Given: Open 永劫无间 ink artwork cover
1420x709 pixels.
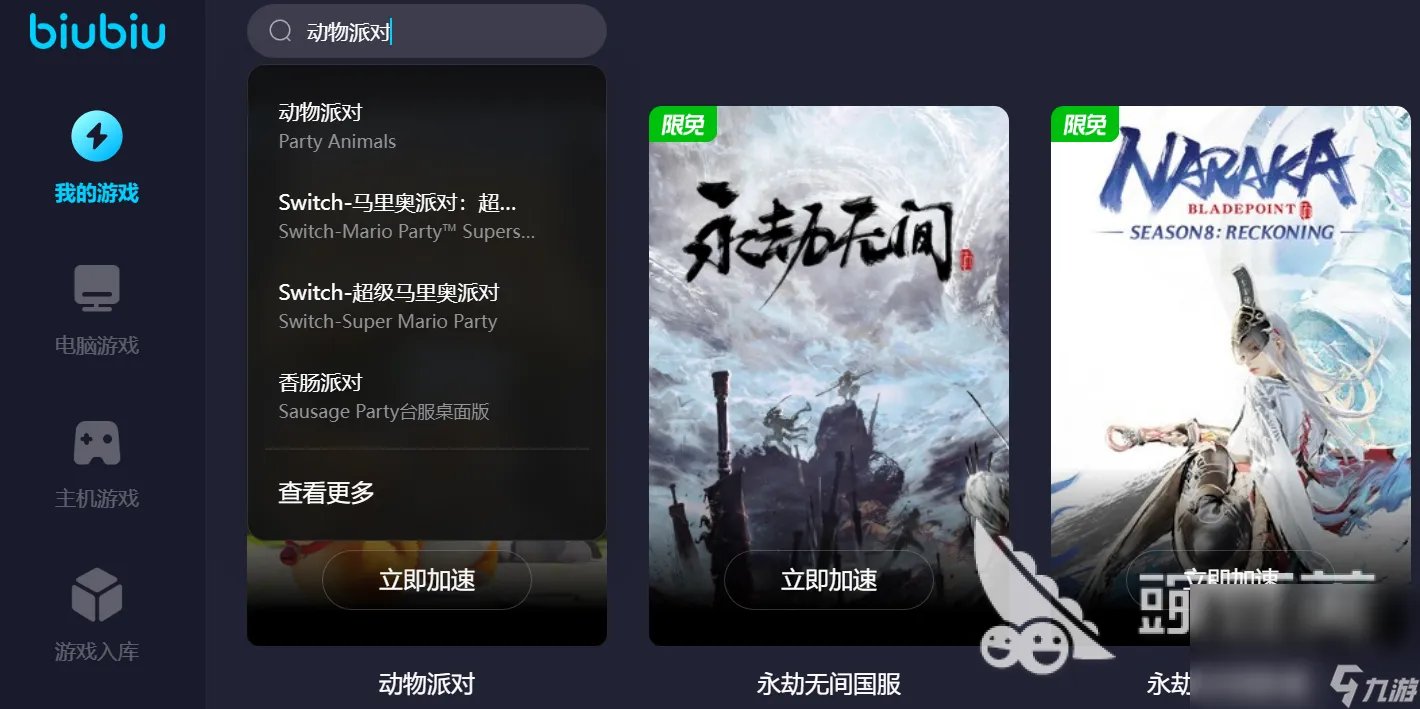Looking at the screenshot, I should [829, 375].
